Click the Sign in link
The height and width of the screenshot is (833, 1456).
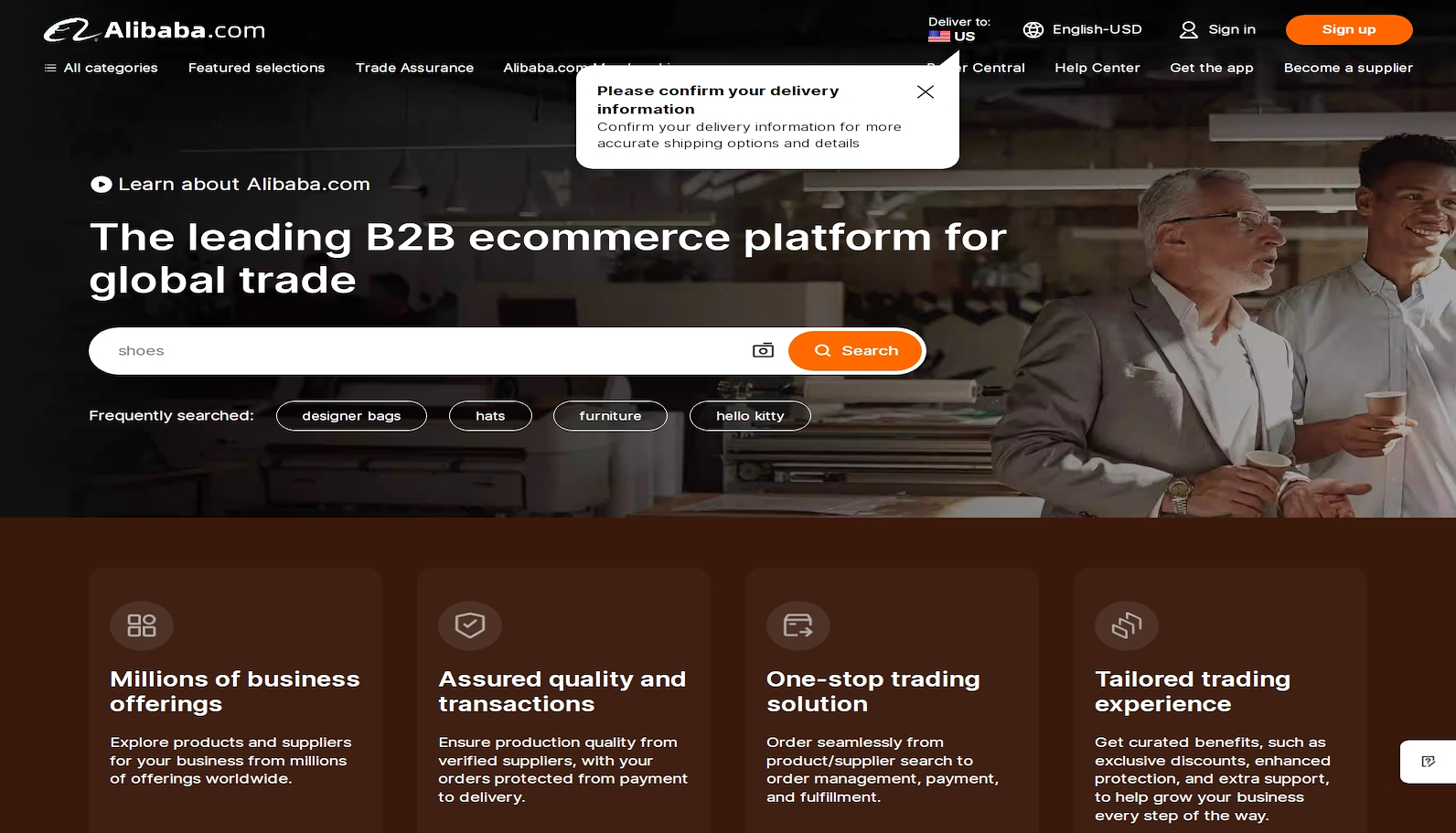1232,30
